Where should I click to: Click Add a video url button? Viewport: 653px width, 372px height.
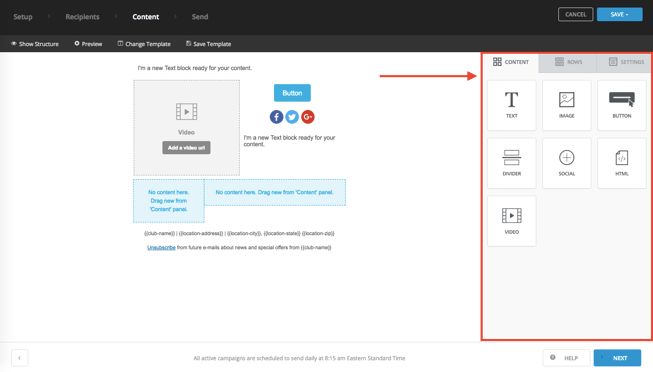[186, 147]
